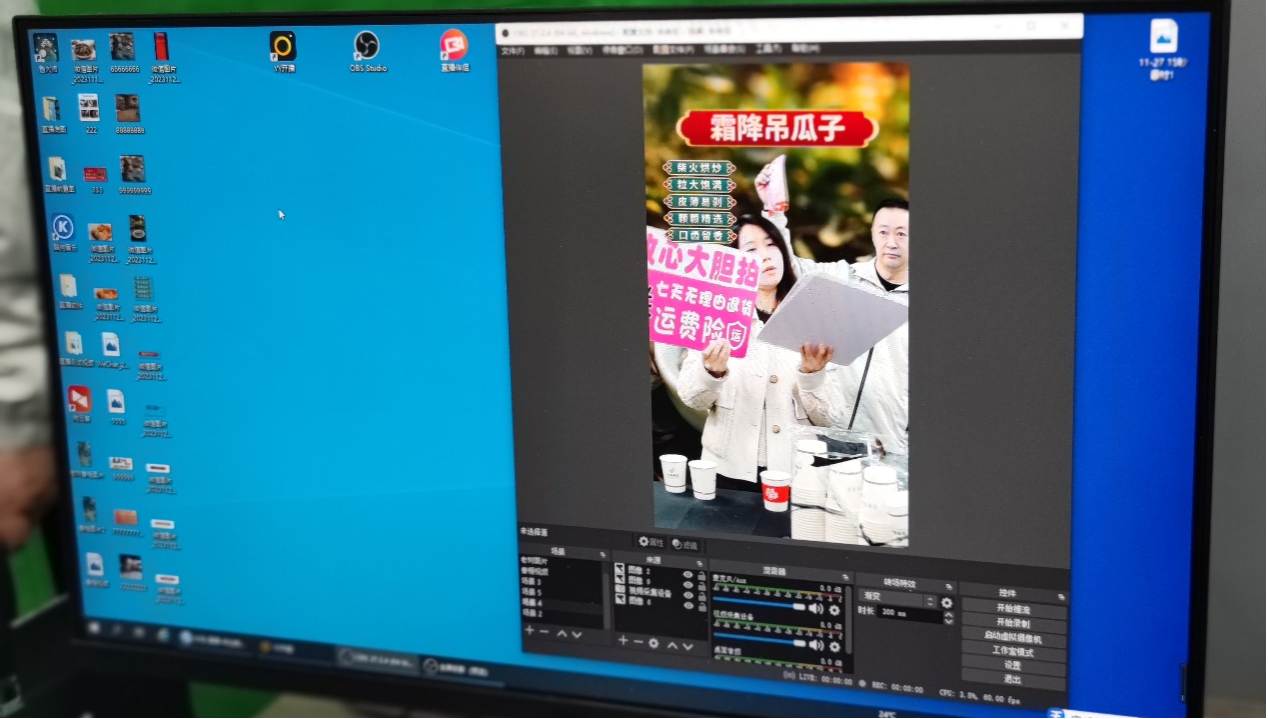Remove selected scene with minus icon
Viewport: 1268px width, 719px height.
544,631
